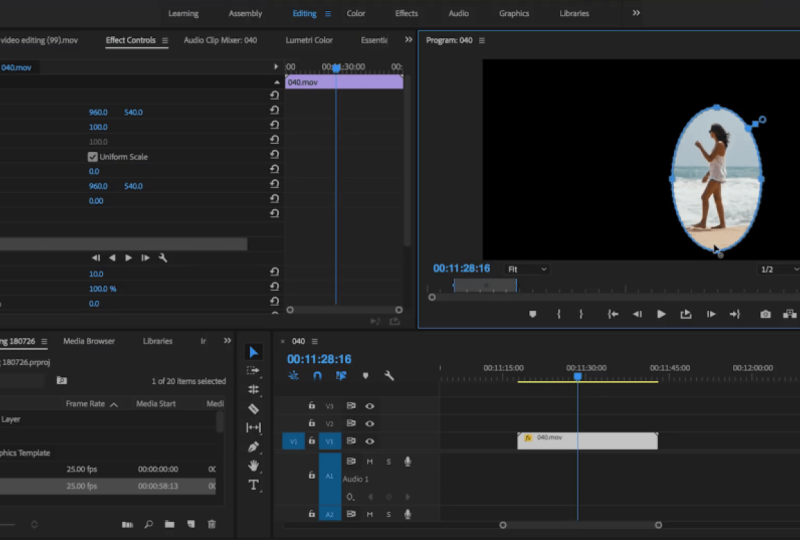The image size is (800, 540).
Task: Select the Pen tool
Action: (x=254, y=447)
